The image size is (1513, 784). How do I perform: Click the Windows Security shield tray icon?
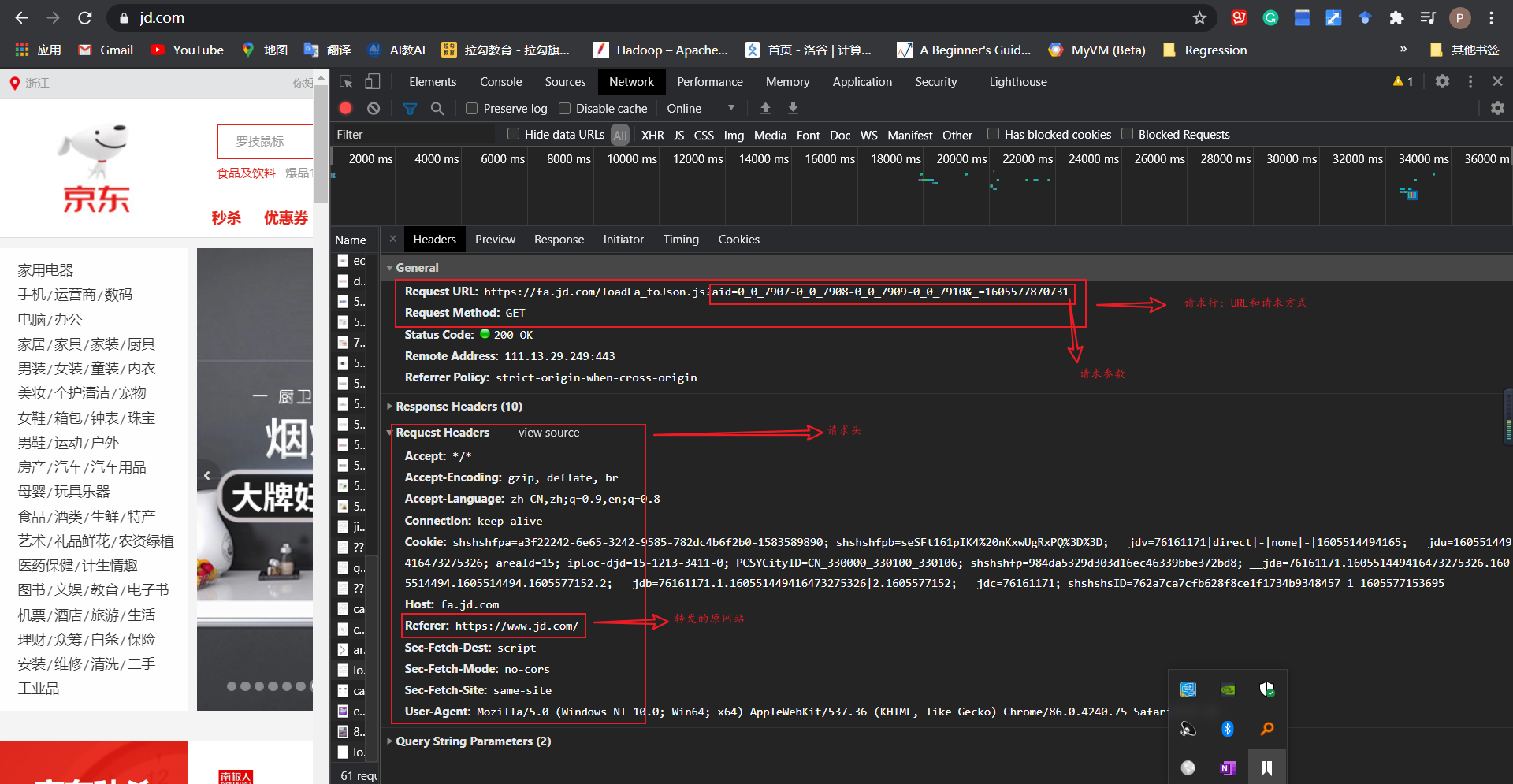1266,689
